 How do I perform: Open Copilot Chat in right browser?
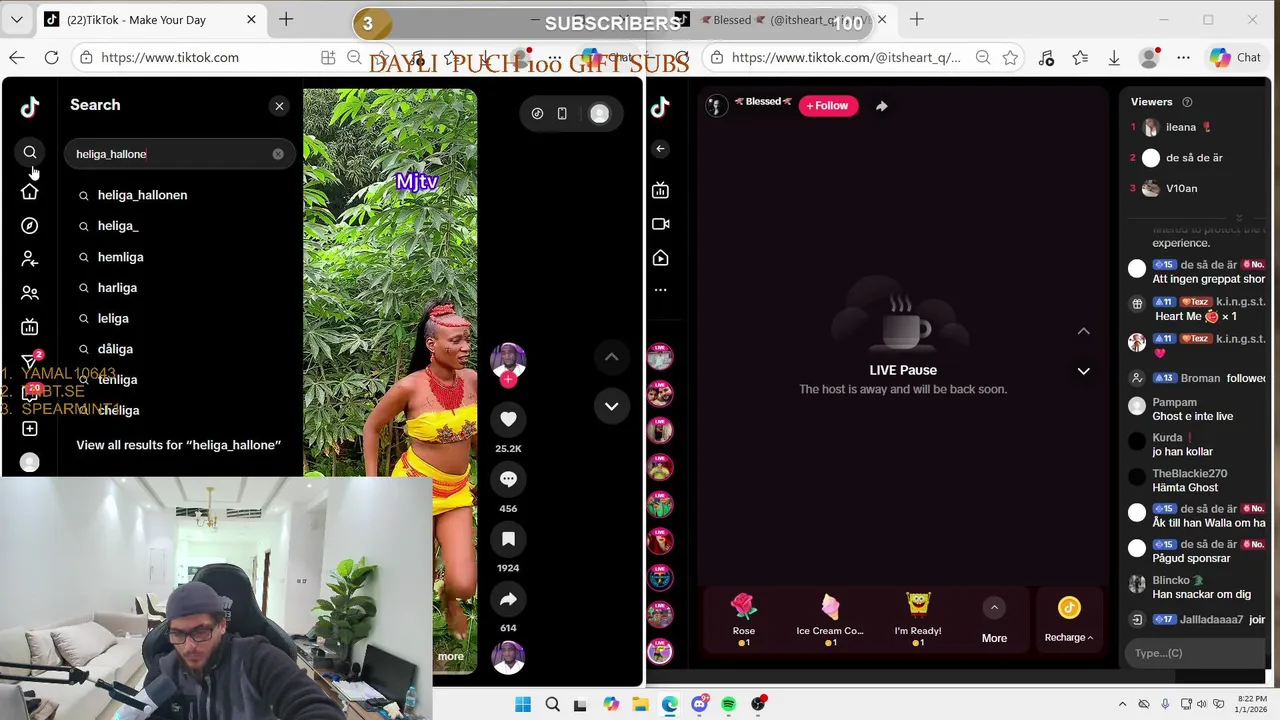(1235, 57)
